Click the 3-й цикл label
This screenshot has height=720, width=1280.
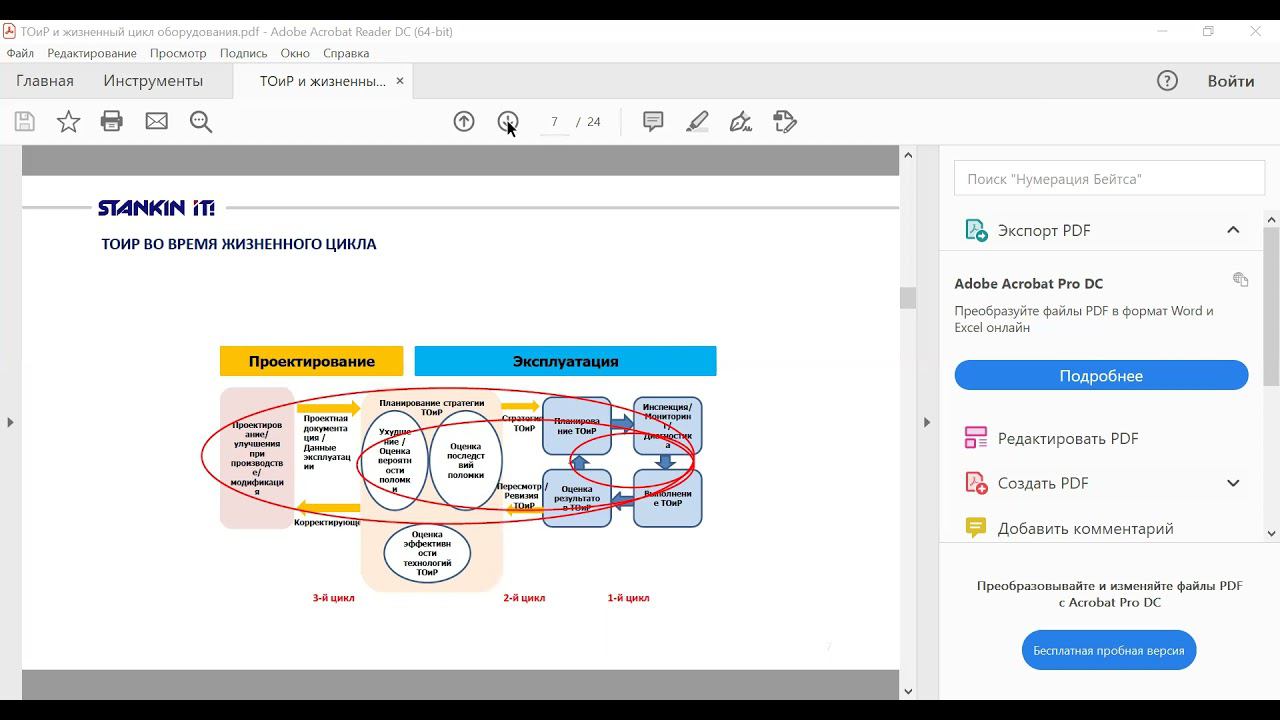click(x=333, y=598)
